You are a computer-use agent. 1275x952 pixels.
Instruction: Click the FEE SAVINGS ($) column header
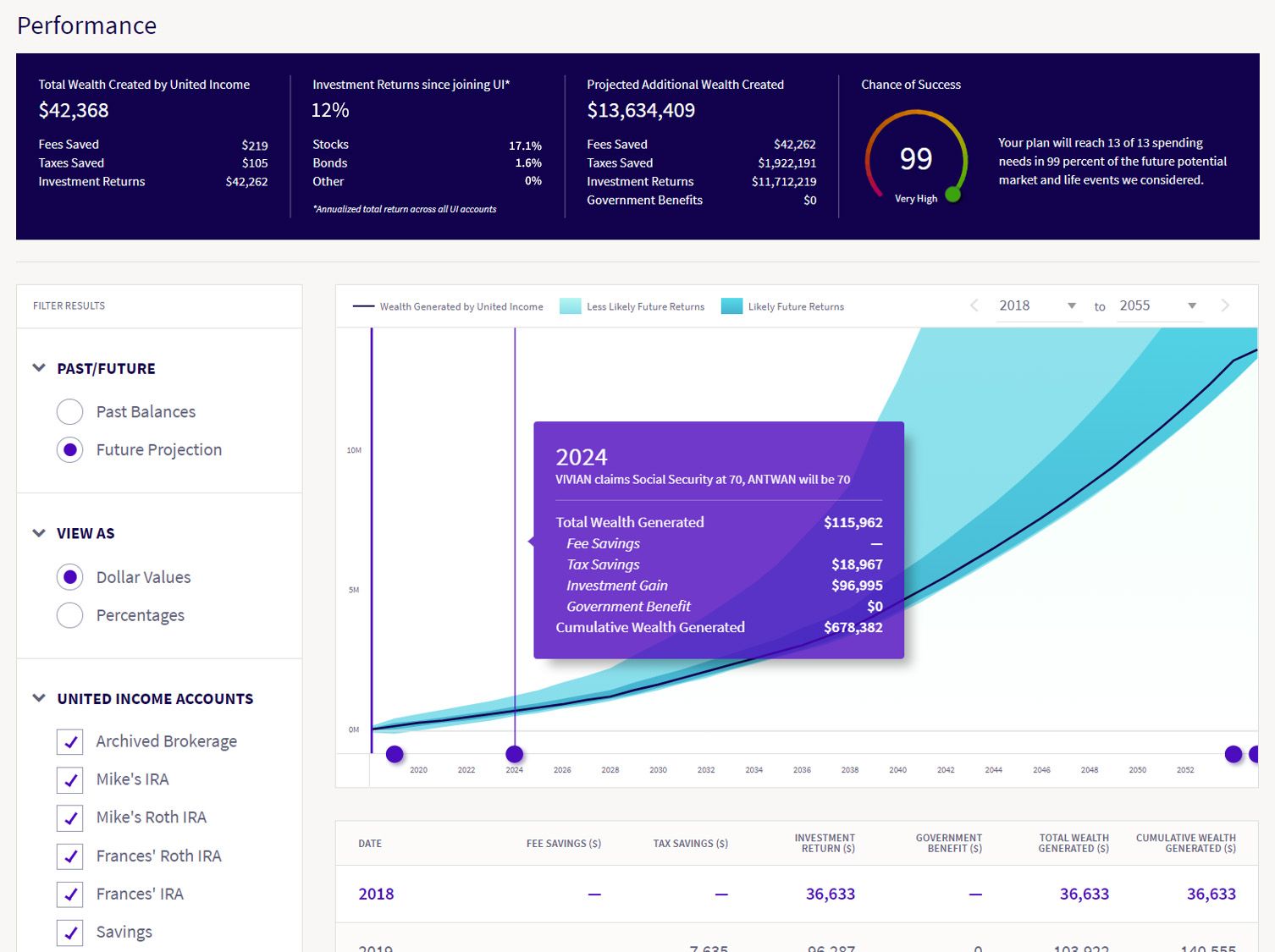click(564, 844)
